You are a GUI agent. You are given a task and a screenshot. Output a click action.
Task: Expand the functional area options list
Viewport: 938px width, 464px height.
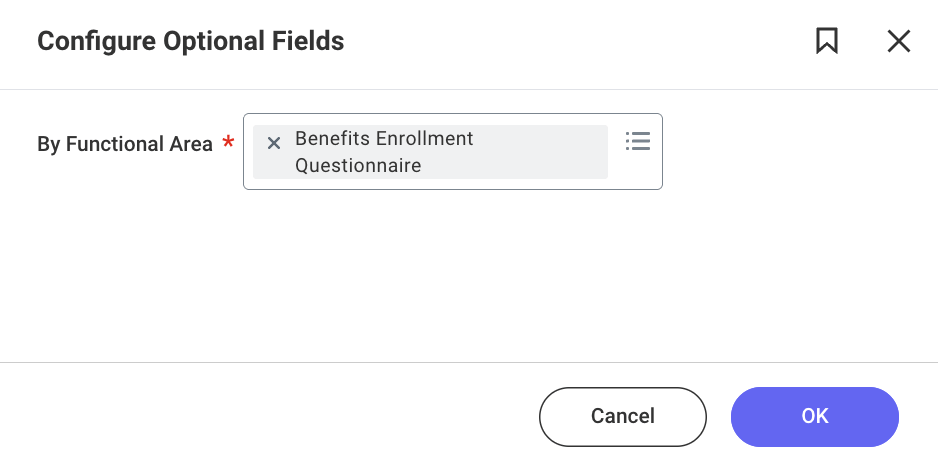point(638,141)
